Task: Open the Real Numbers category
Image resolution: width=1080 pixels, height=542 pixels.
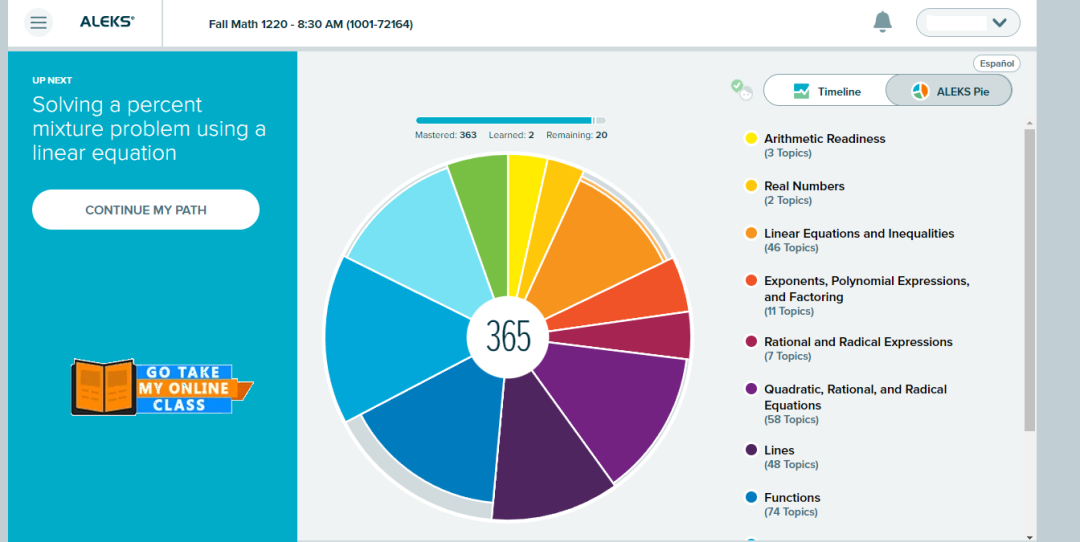Action: (804, 186)
